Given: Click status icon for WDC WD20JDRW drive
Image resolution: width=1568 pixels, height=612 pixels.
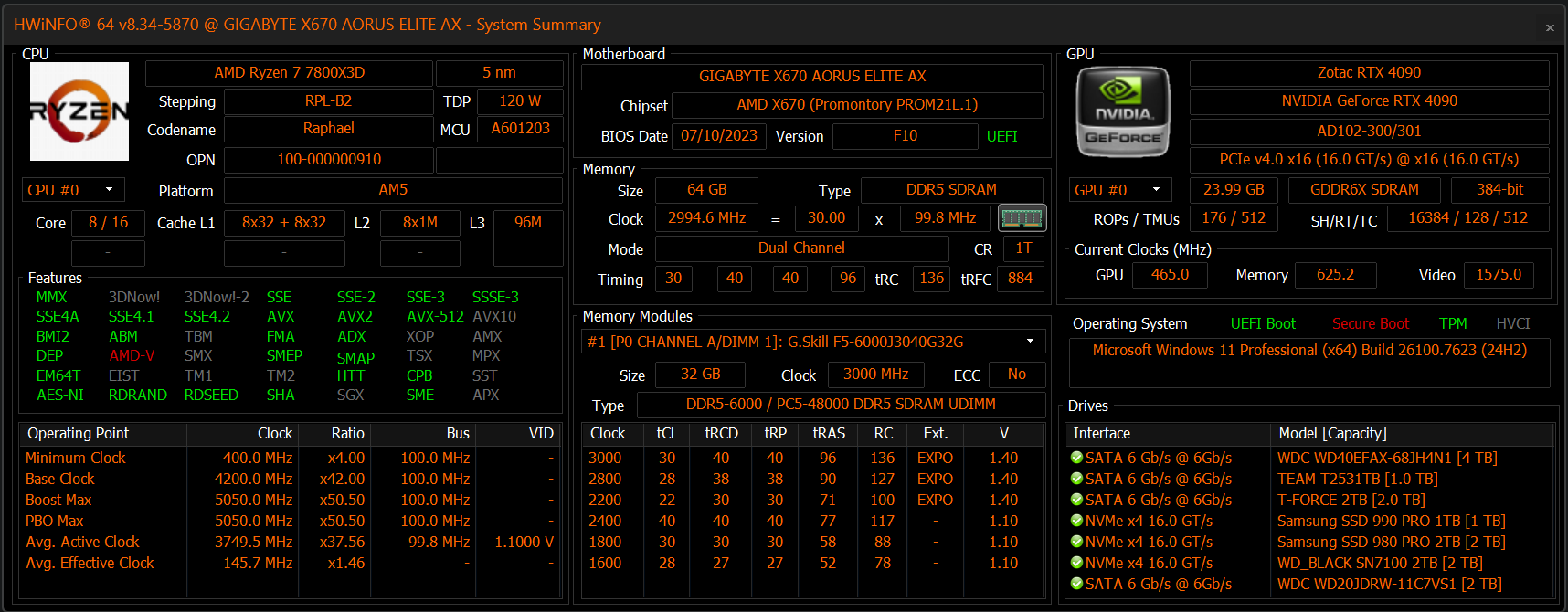Looking at the screenshot, I should pos(1077,584).
